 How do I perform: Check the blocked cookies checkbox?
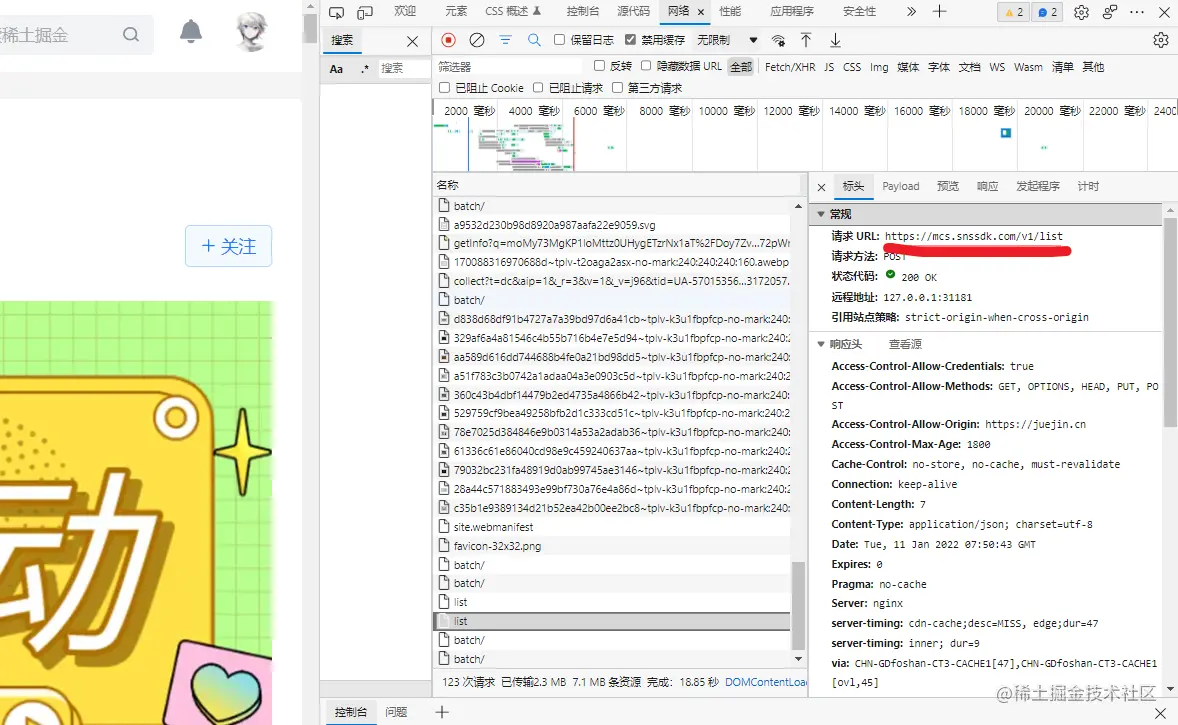pyautogui.click(x=445, y=88)
